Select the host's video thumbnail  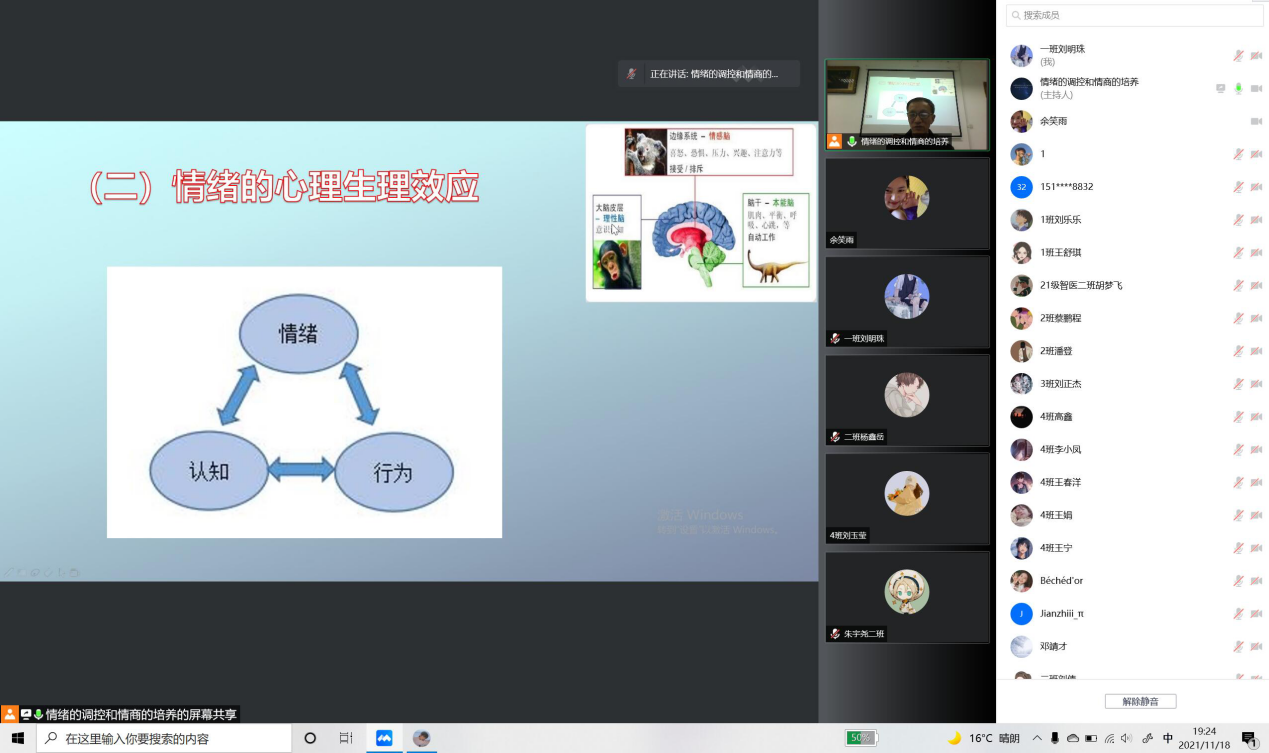[906, 104]
